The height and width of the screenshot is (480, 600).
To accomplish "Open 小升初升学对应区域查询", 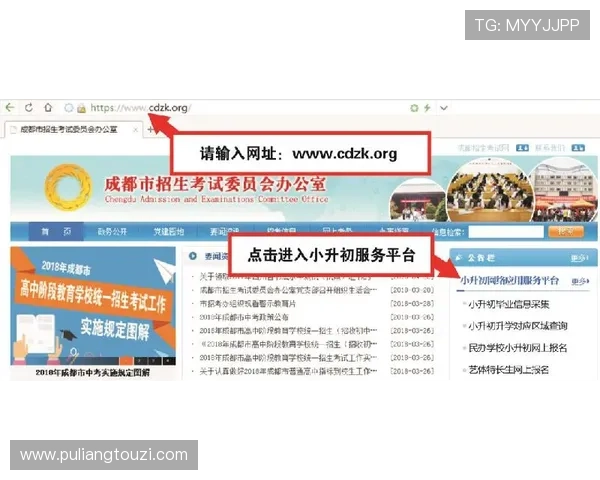I will 518,326.
